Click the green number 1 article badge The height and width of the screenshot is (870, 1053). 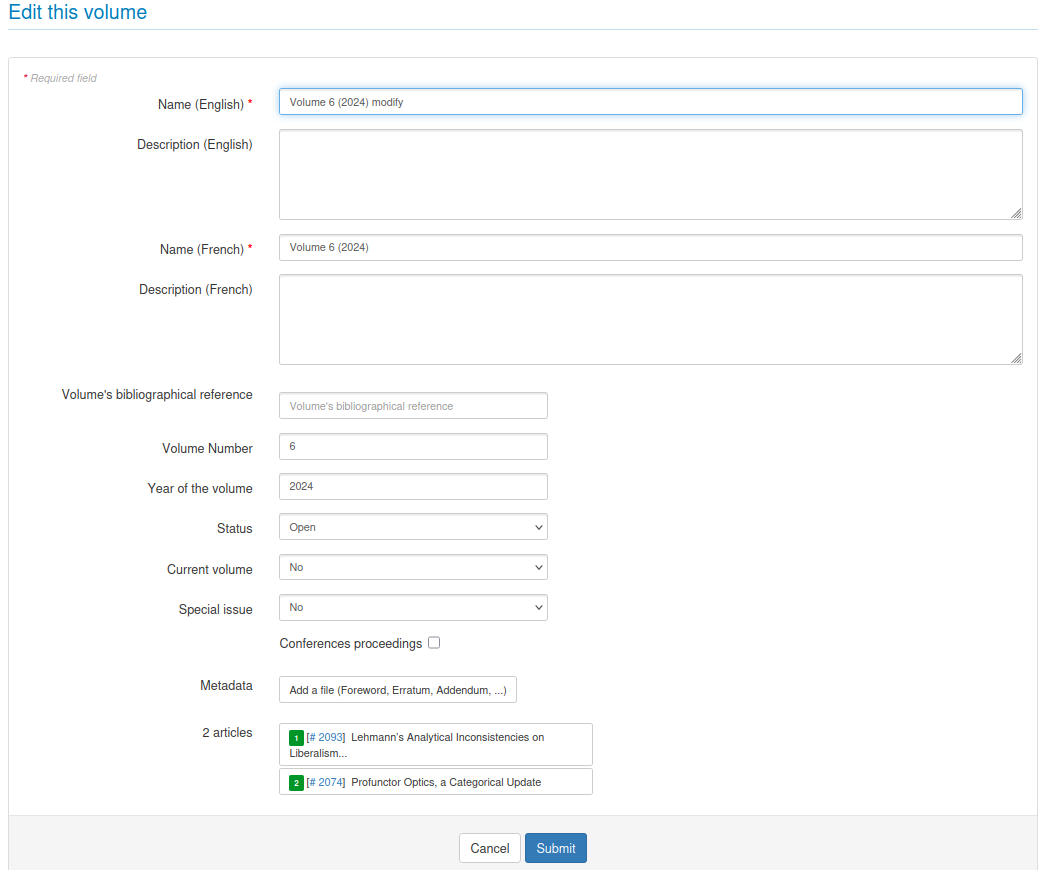pos(296,738)
